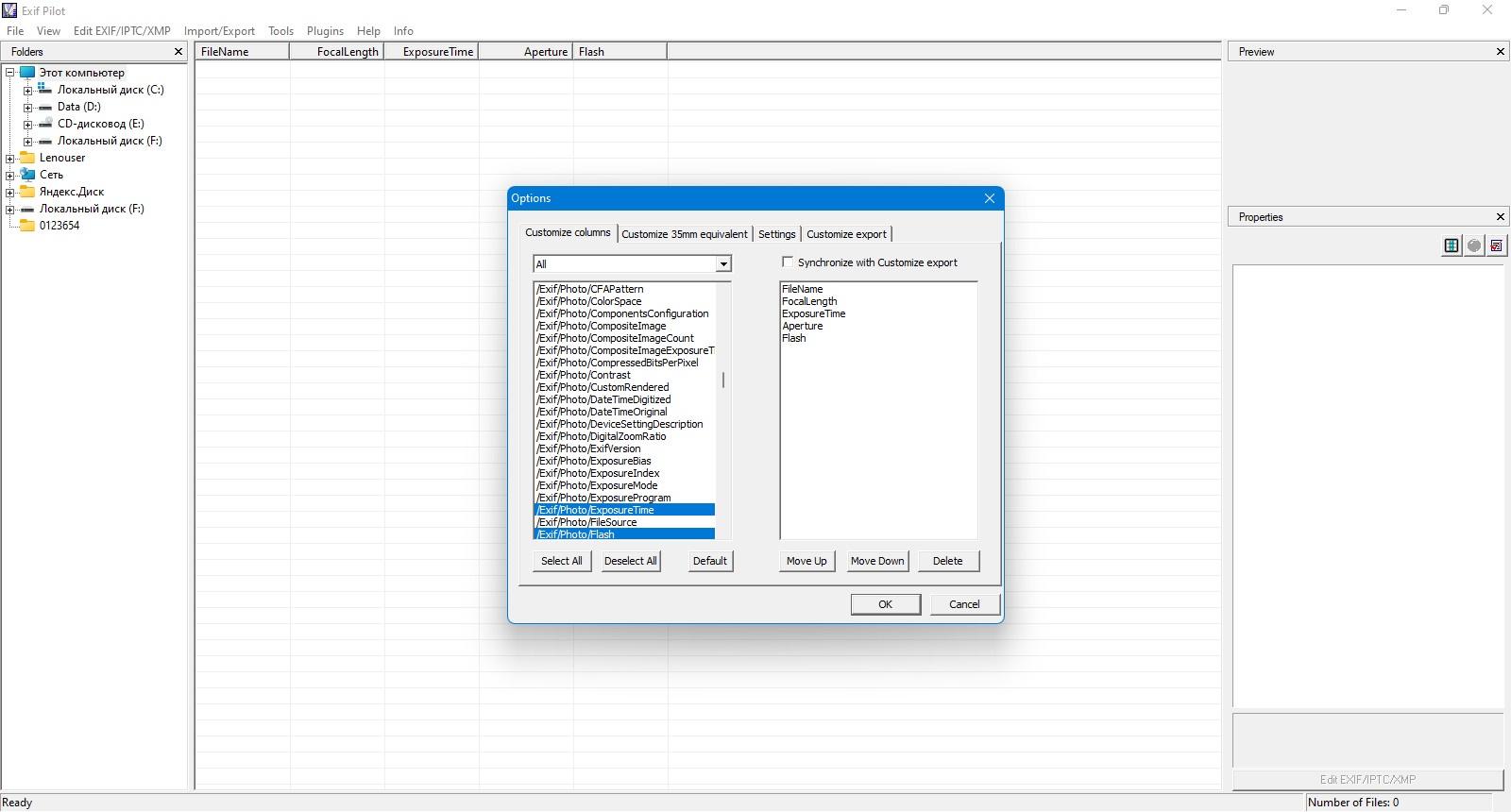
Task: Collapse the Этот компьютер tree node
Action: pos(9,73)
